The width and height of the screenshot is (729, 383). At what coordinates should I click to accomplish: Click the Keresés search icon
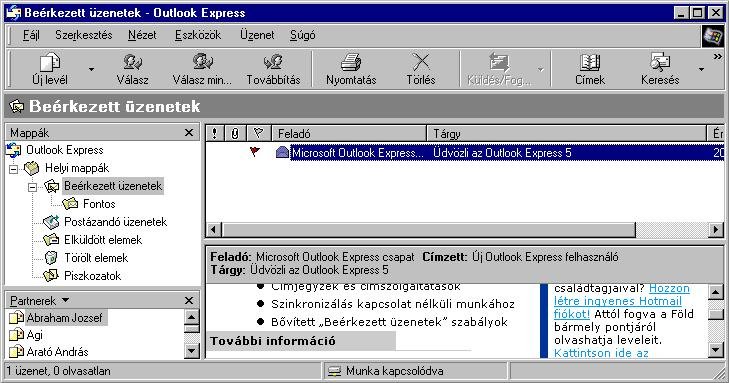[660, 62]
